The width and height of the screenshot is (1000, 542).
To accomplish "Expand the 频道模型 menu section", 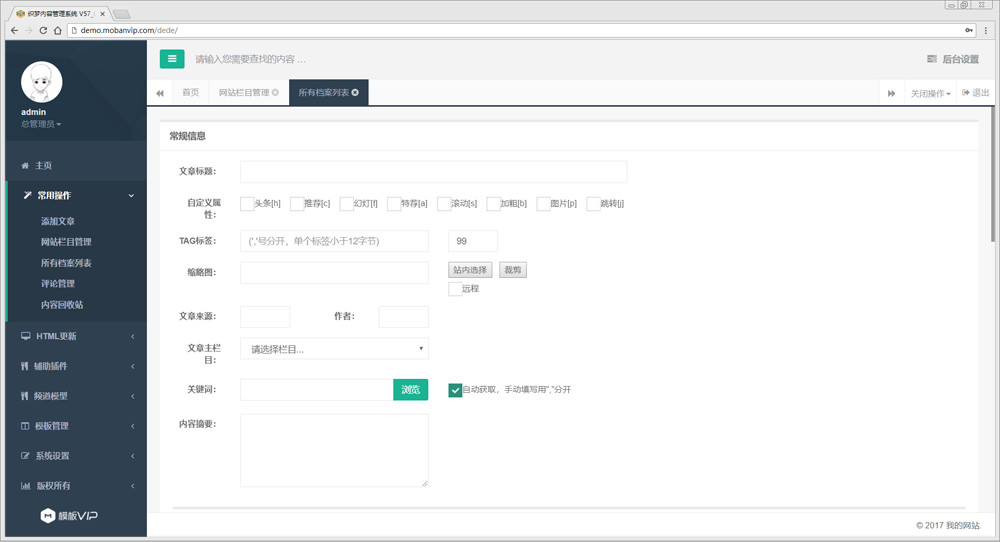I will tap(133, 396).
